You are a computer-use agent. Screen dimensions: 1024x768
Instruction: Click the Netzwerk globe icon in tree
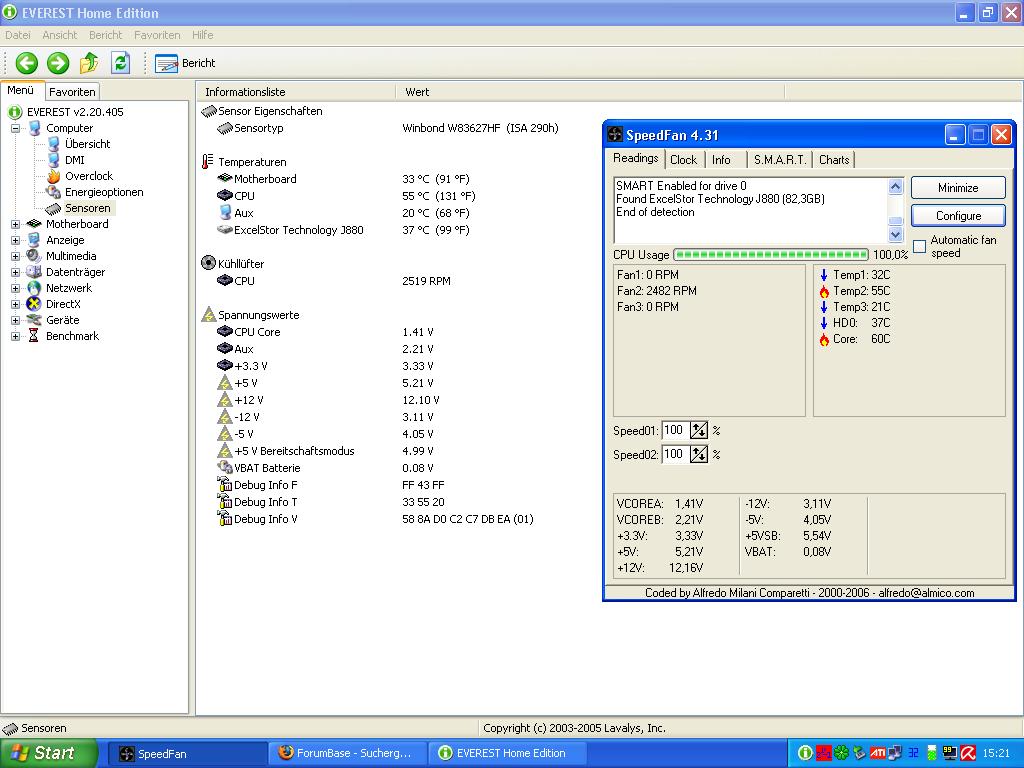(x=34, y=288)
